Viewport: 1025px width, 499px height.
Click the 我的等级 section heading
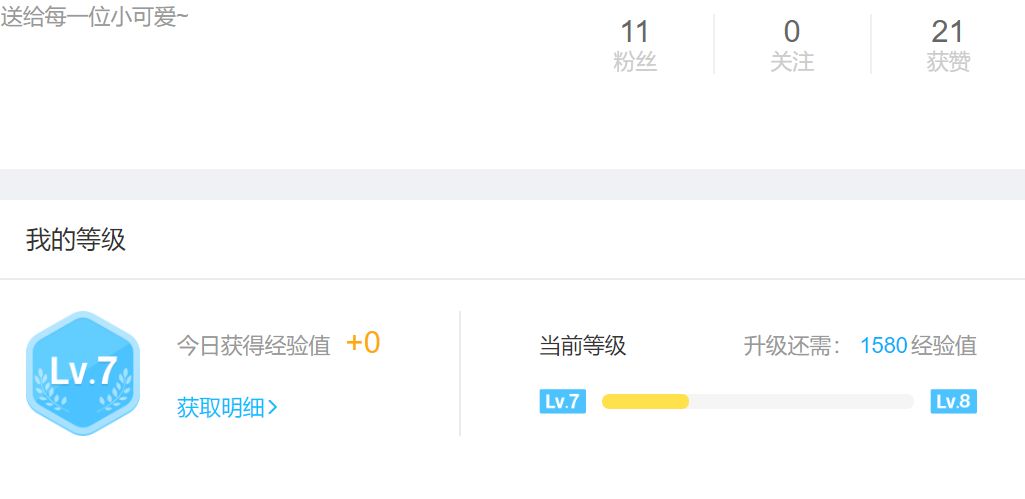coord(76,240)
